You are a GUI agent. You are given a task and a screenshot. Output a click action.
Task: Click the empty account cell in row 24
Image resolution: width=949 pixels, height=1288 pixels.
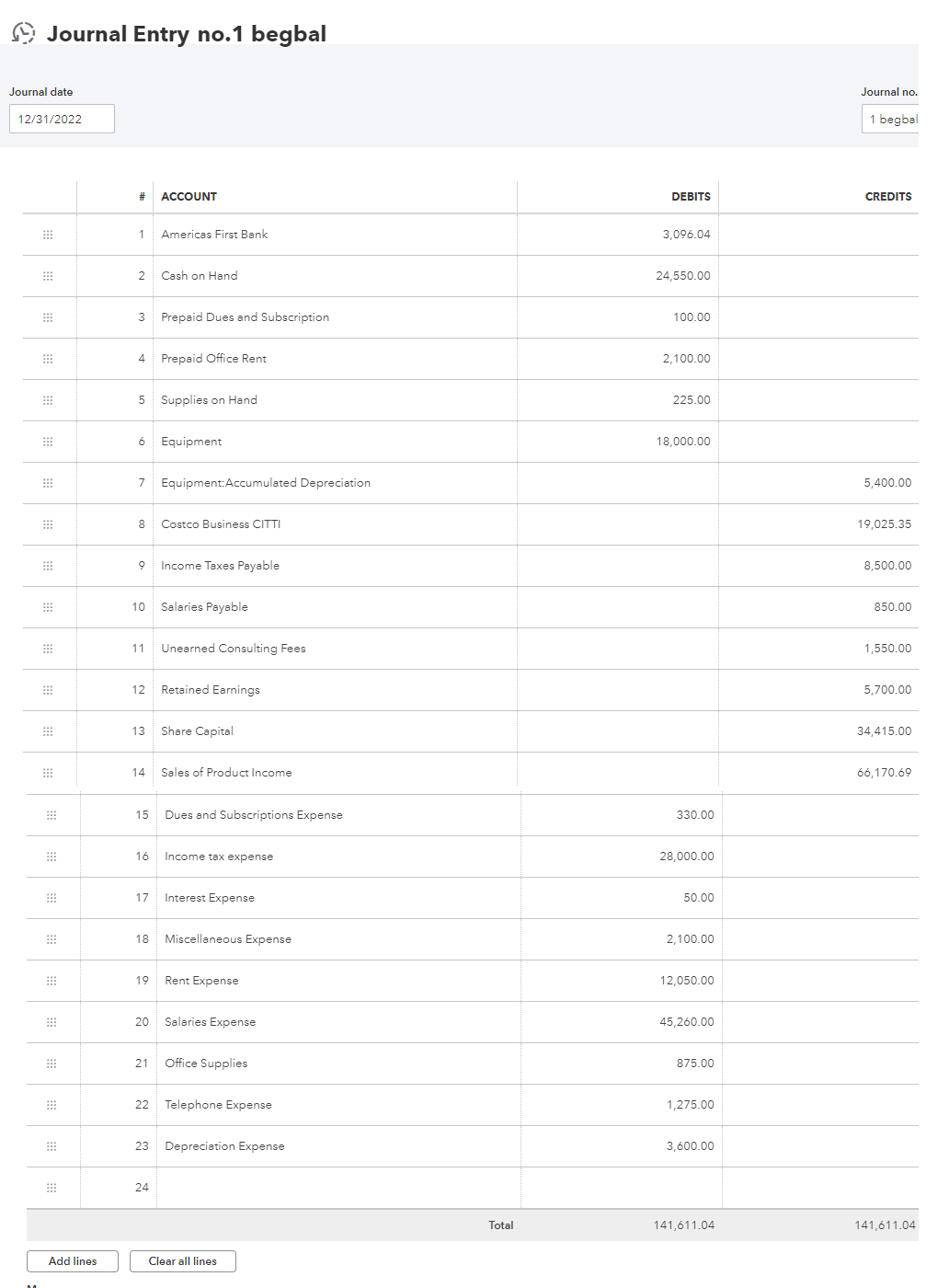[x=337, y=1188]
